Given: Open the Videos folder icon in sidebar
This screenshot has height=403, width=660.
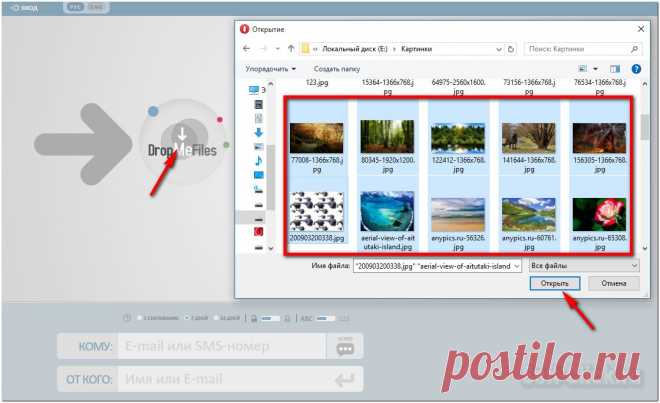Looking at the screenshot, I should click(x=258, y=104).
